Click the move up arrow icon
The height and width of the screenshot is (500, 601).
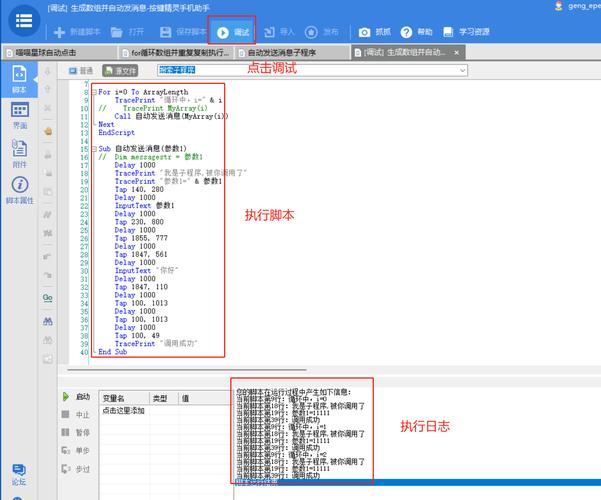[x=48, y=89]
